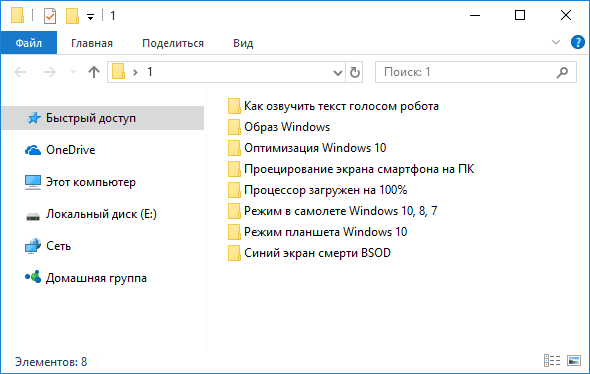Screen dimensions: 590x374
Task: Switch to the Вид ribbon tab
Action: [243, 43]
